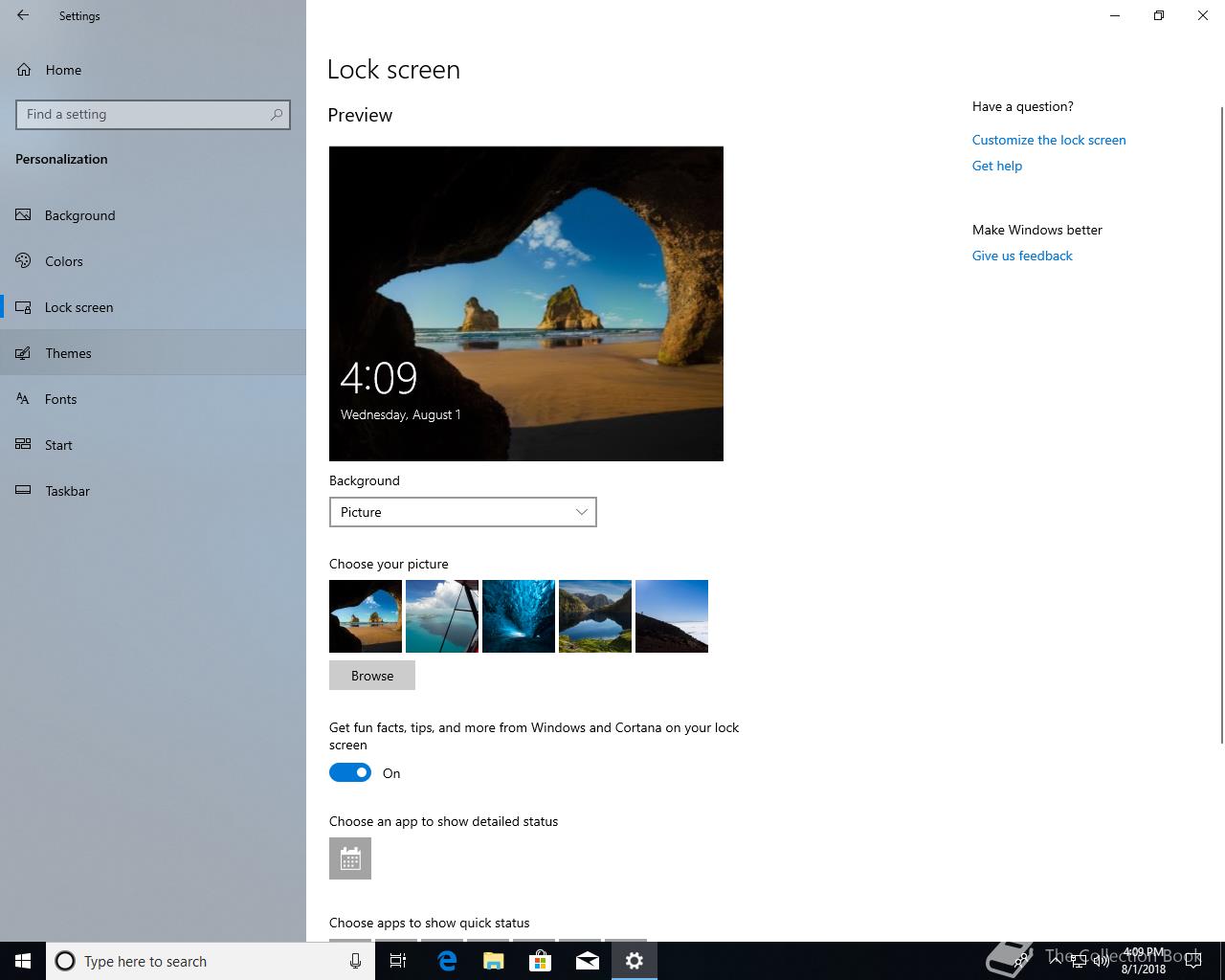Choose the beach cave picture thumbnail
The height and width of the screenshot is (980, 1225).
(x=366, y=616)
